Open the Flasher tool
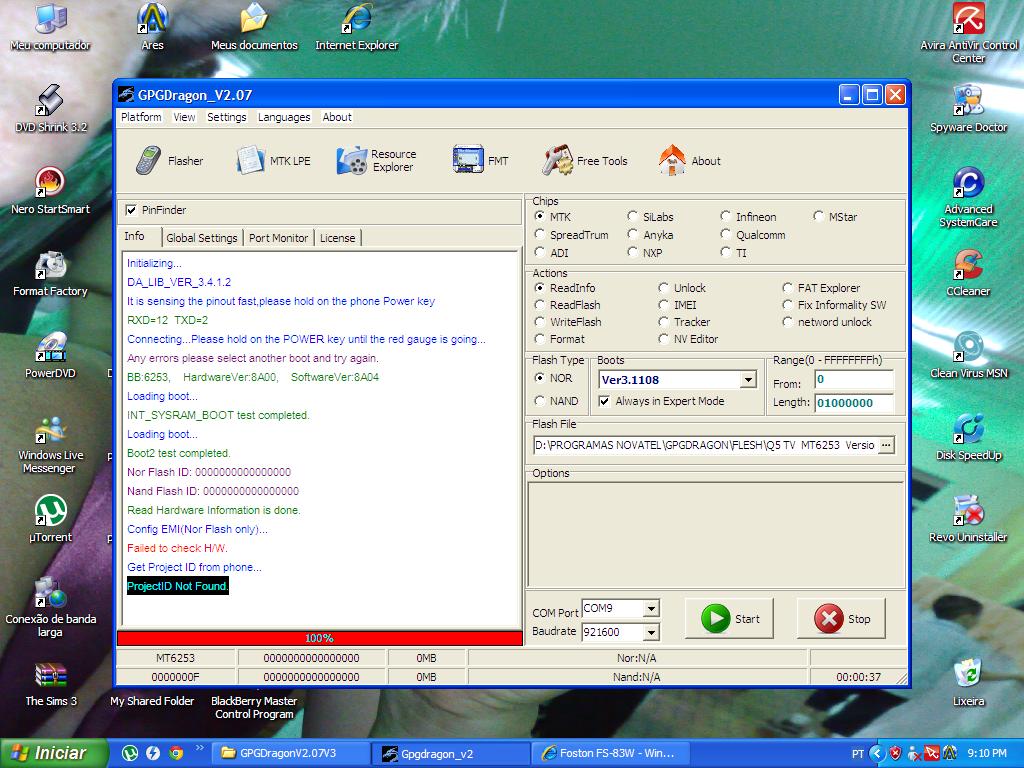Screen dimensions: 1024x768 tap(170, 161)
